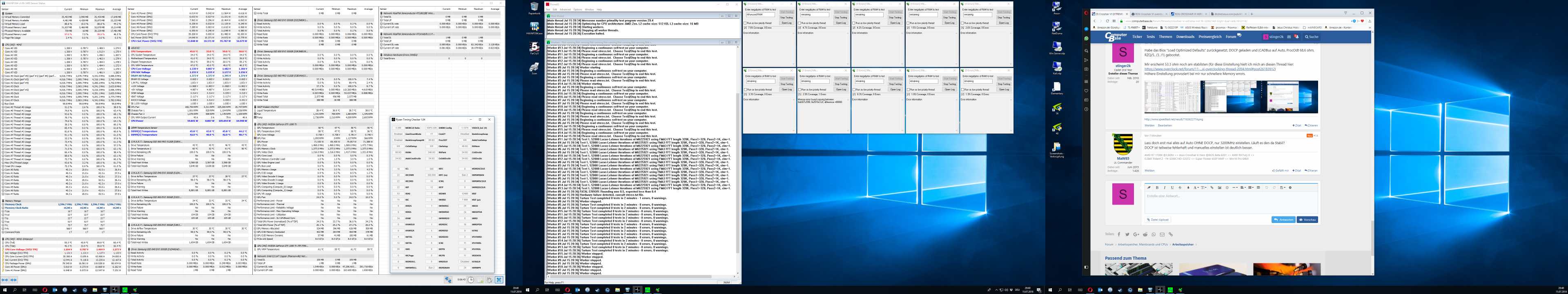
Task: Toggle low priority in 8.3% Coverage MemTest
Action: click(x=854, y=89)
